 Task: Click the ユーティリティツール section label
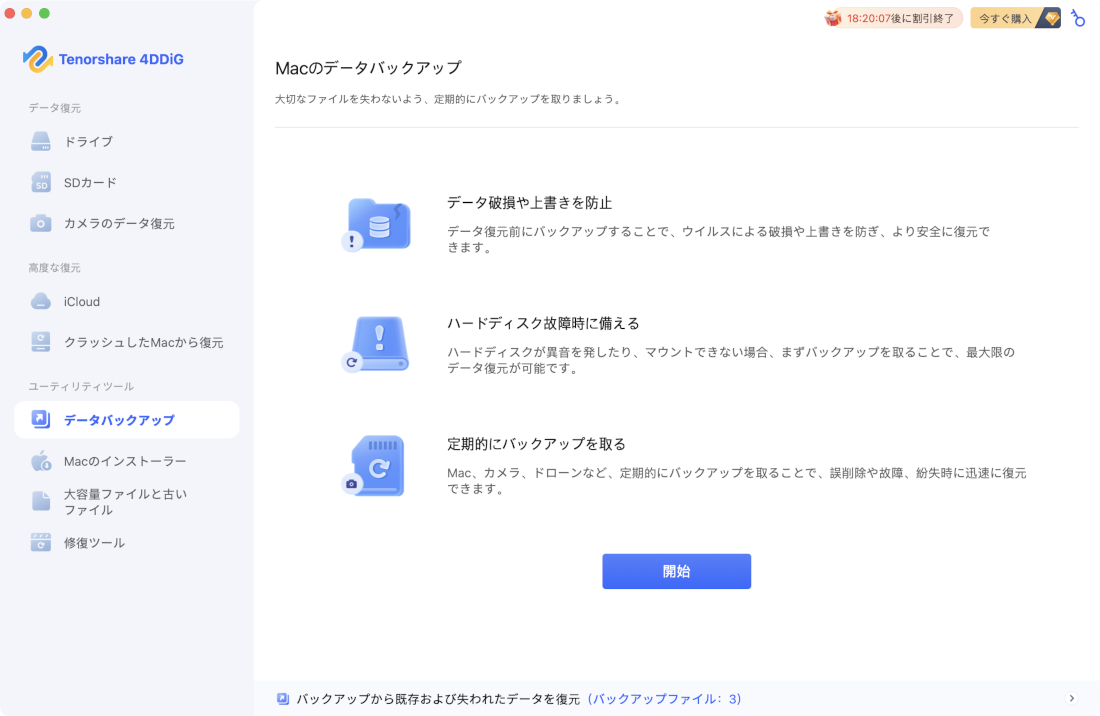(x=81, y=386)
